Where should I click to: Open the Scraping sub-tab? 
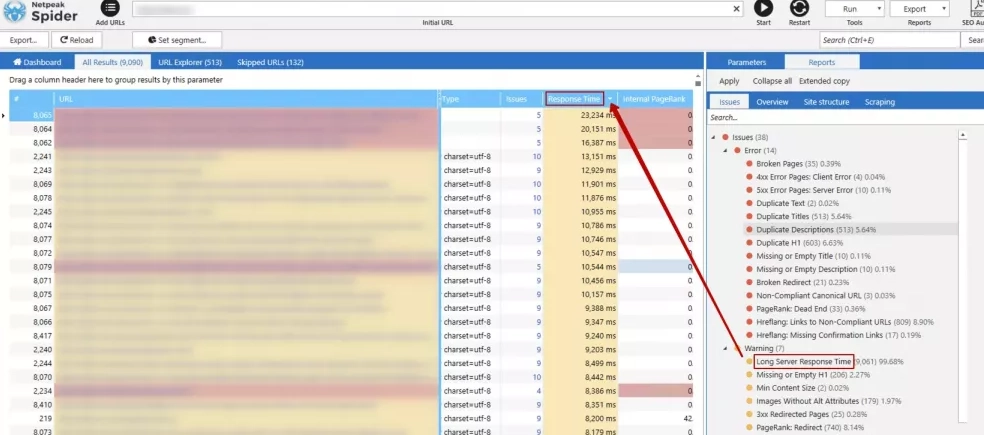click(879, 102)
